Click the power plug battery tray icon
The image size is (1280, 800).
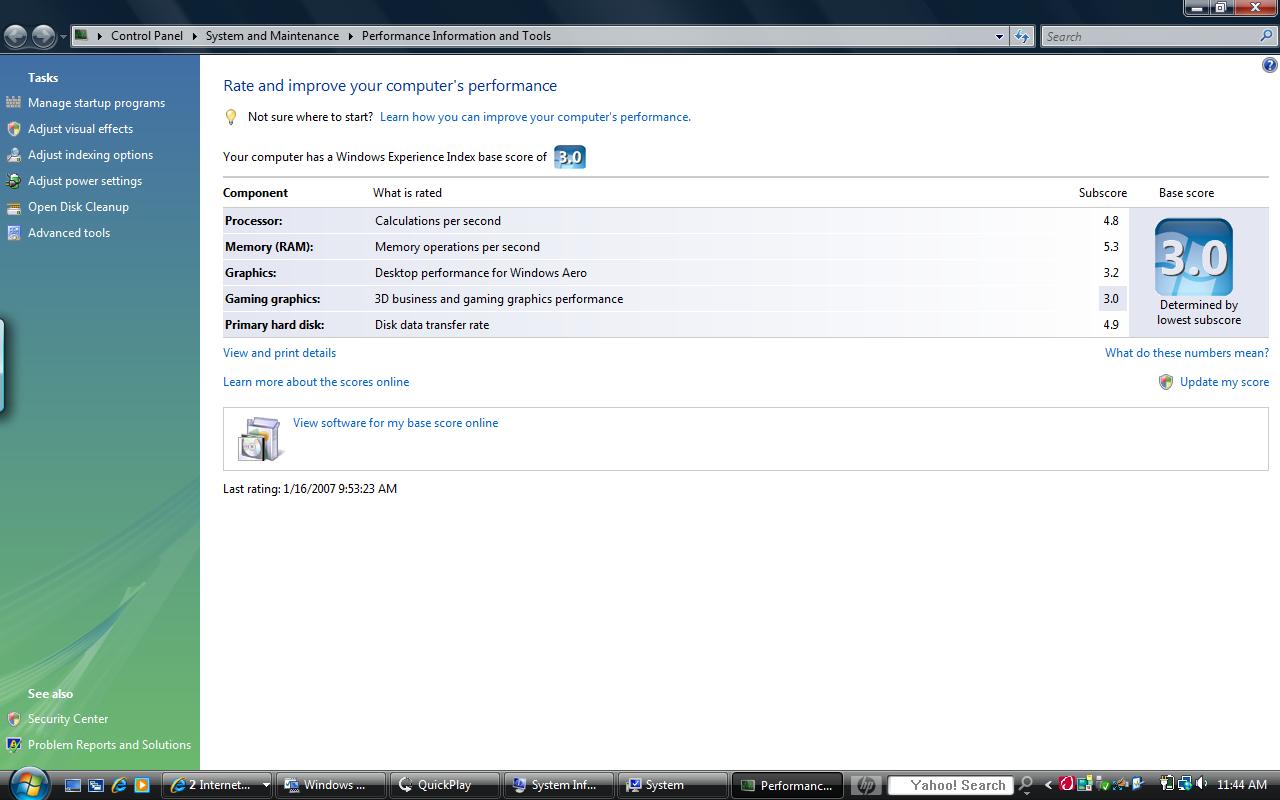point(1167,784)
